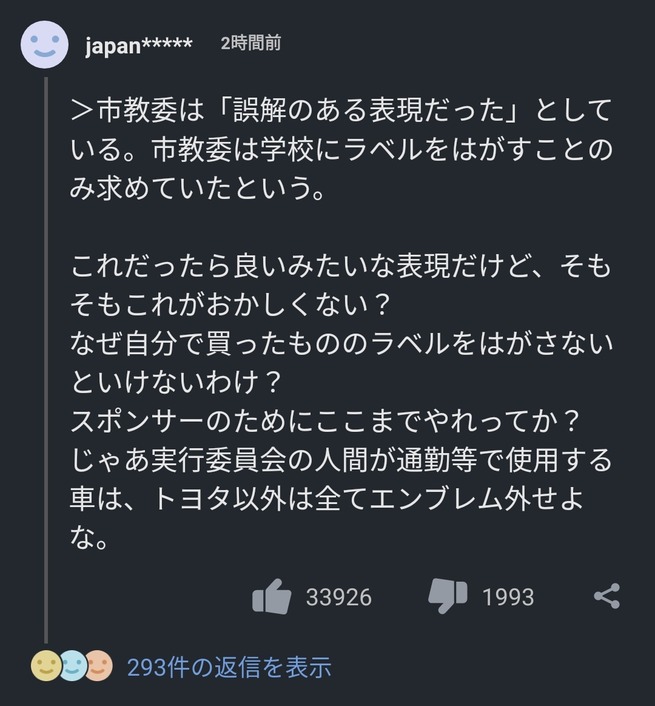Like the comment with thumbs up icon
This screenshot has width=655, height=706.
point(272,597)
